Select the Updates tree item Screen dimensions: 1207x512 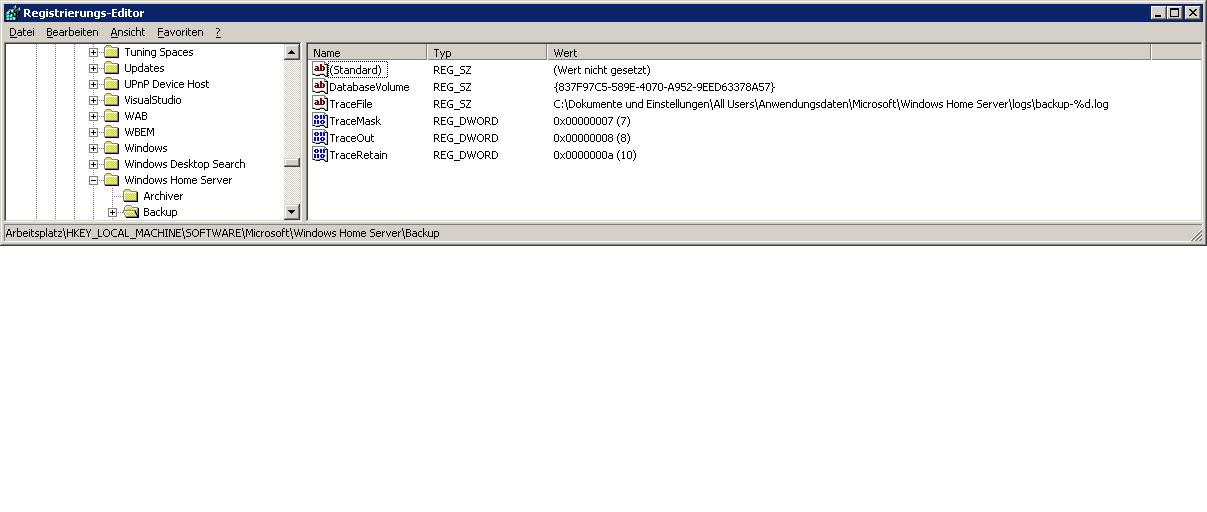(x=144, y=68)
